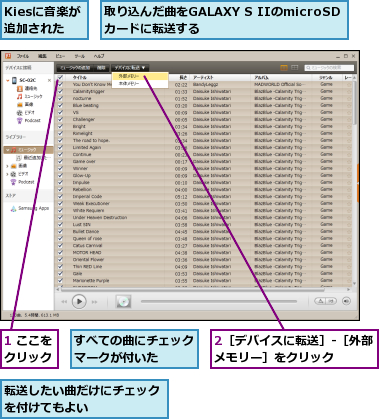Open the Help (ヘルプ) menu
The height and width of the screenshot is (419, 379).
[x=99, y=56]
